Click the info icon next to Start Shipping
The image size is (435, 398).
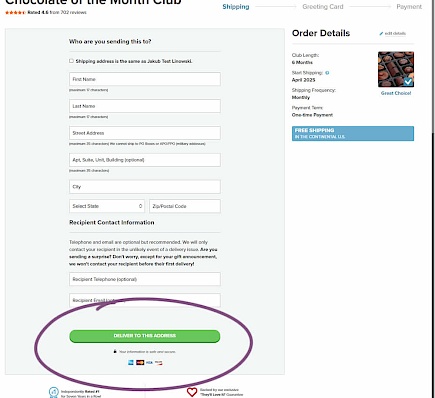(327, 73)
